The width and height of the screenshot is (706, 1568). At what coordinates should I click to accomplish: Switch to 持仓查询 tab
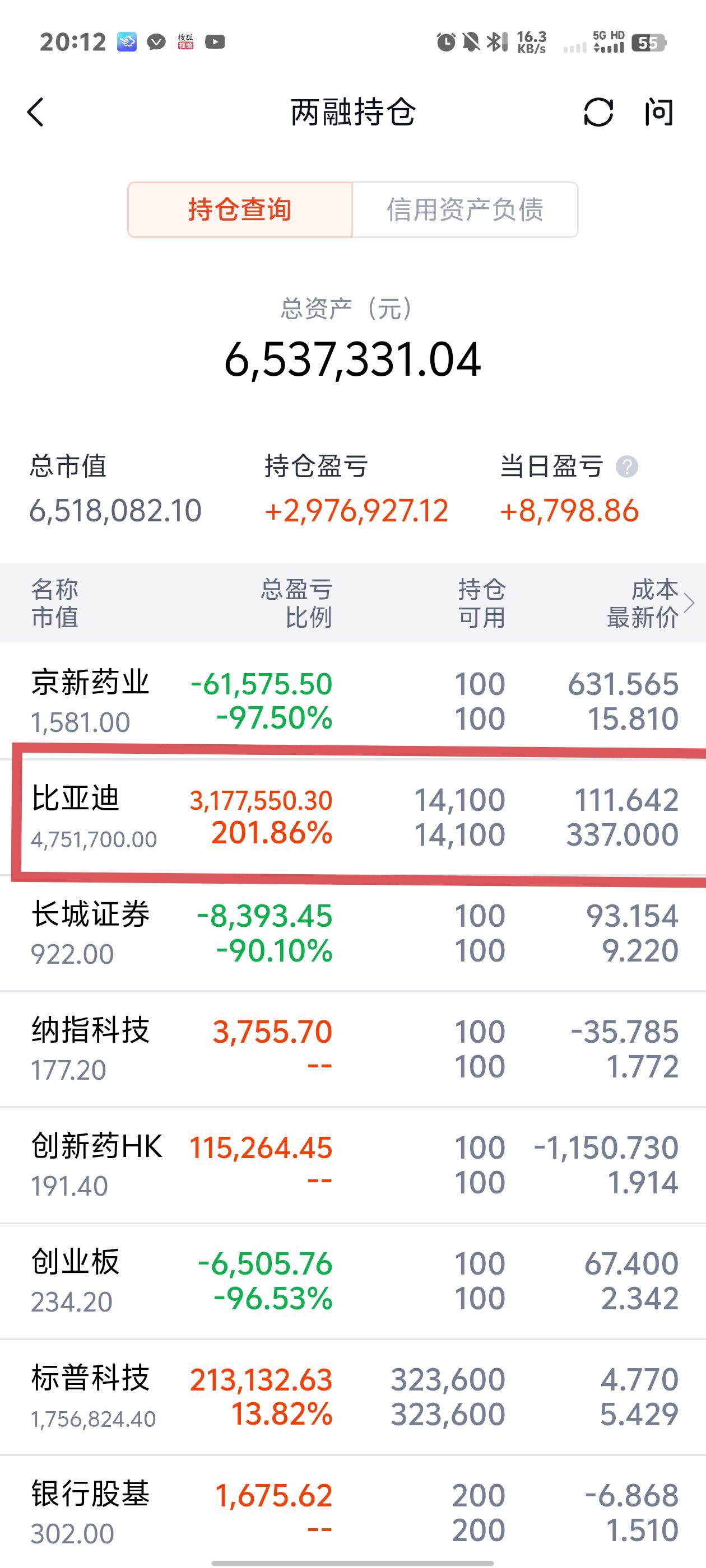point(240,209)
